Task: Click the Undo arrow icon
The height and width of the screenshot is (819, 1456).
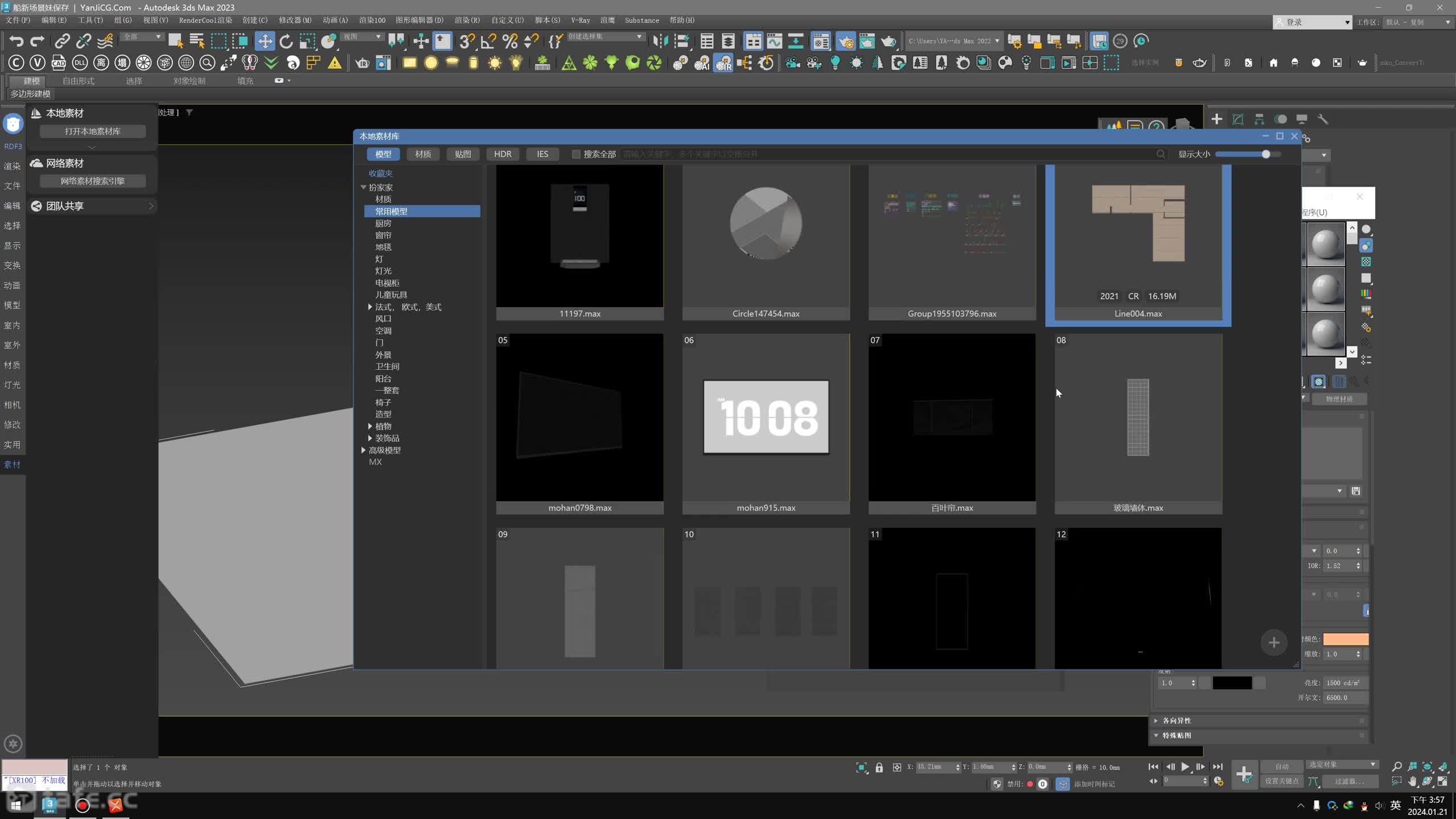Action: (x=16, y=41)
